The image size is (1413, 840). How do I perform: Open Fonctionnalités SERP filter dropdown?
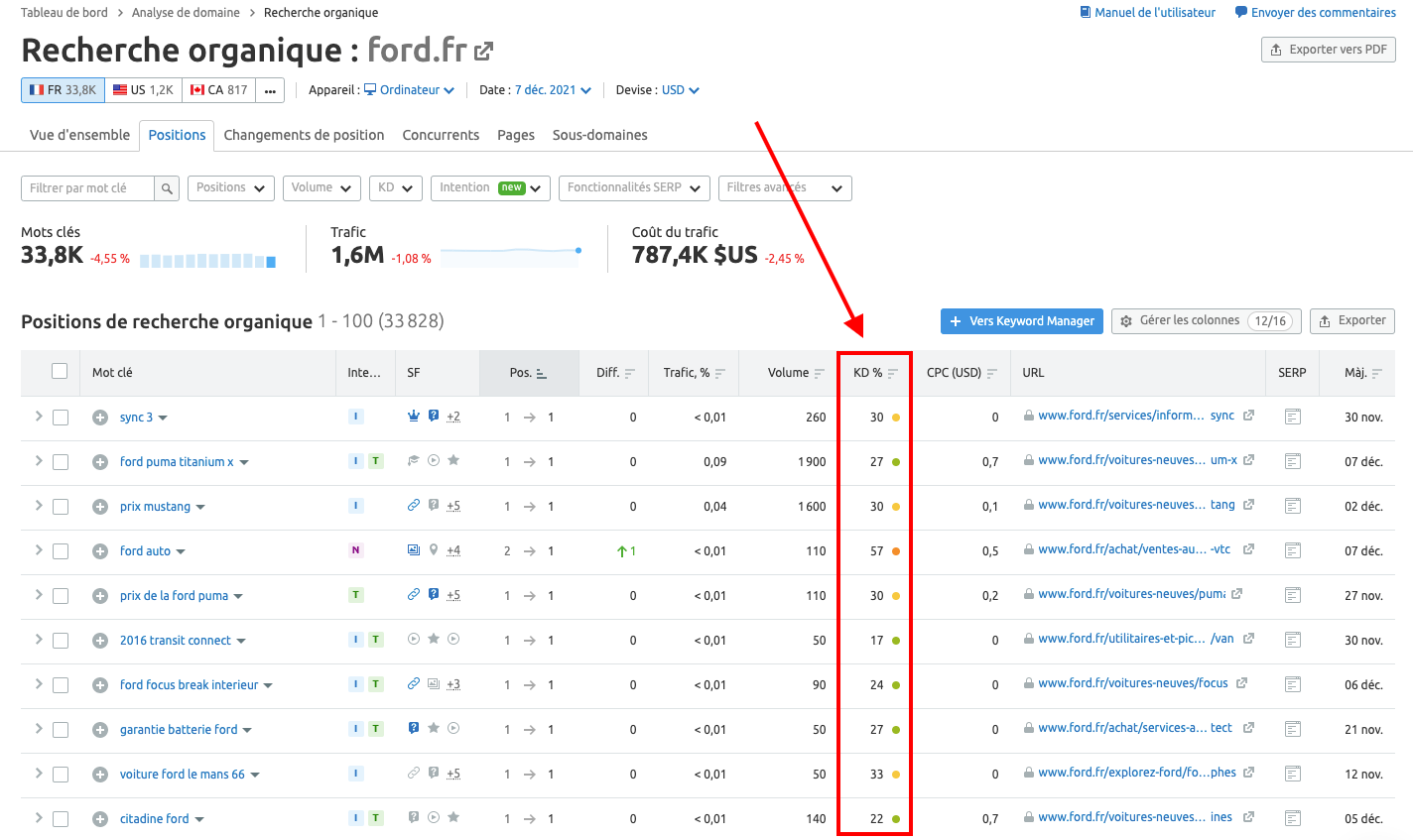pos(634,188)
